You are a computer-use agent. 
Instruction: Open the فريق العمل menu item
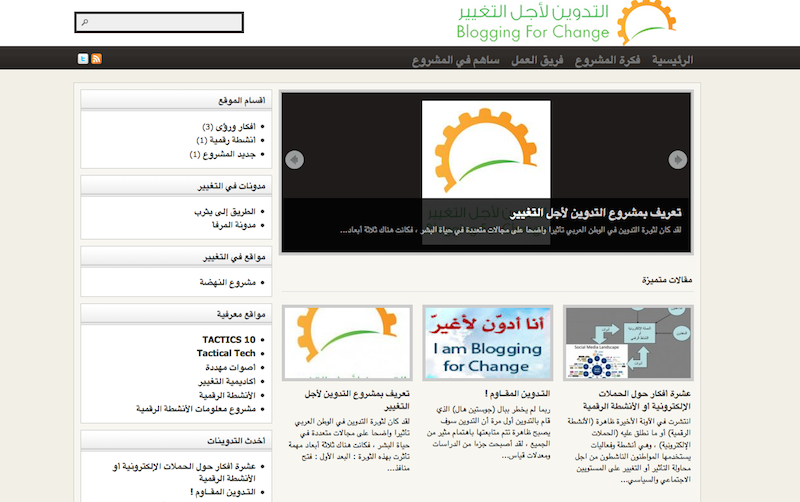click(x=537, y=60)
